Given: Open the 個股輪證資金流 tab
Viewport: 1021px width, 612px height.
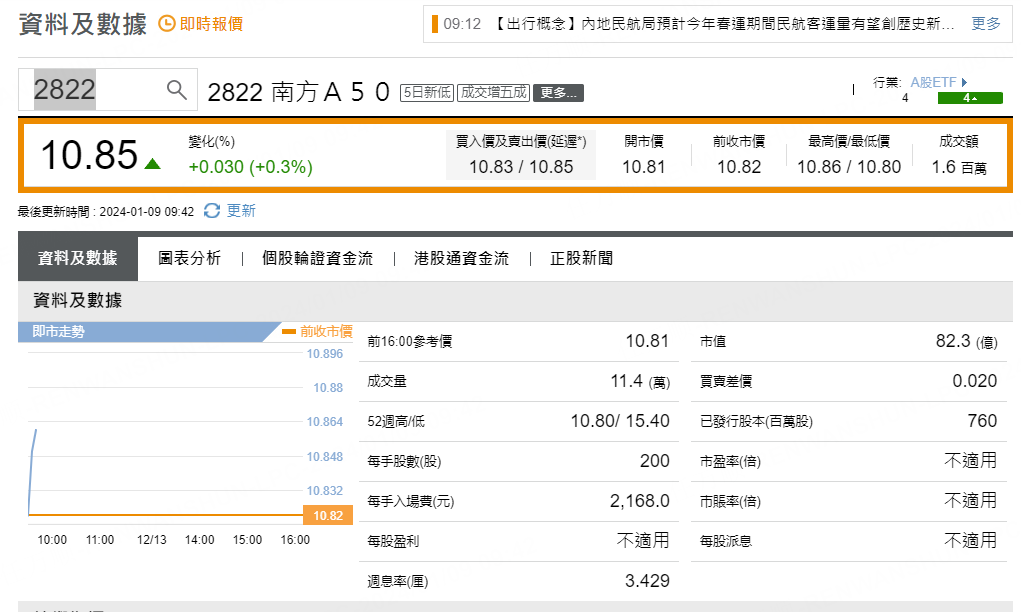Looking at the screenshot, I should (x=317, y=258).
